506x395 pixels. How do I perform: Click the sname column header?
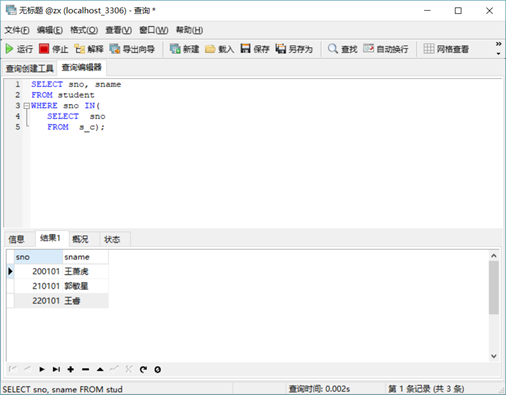[x=86, y=257]
